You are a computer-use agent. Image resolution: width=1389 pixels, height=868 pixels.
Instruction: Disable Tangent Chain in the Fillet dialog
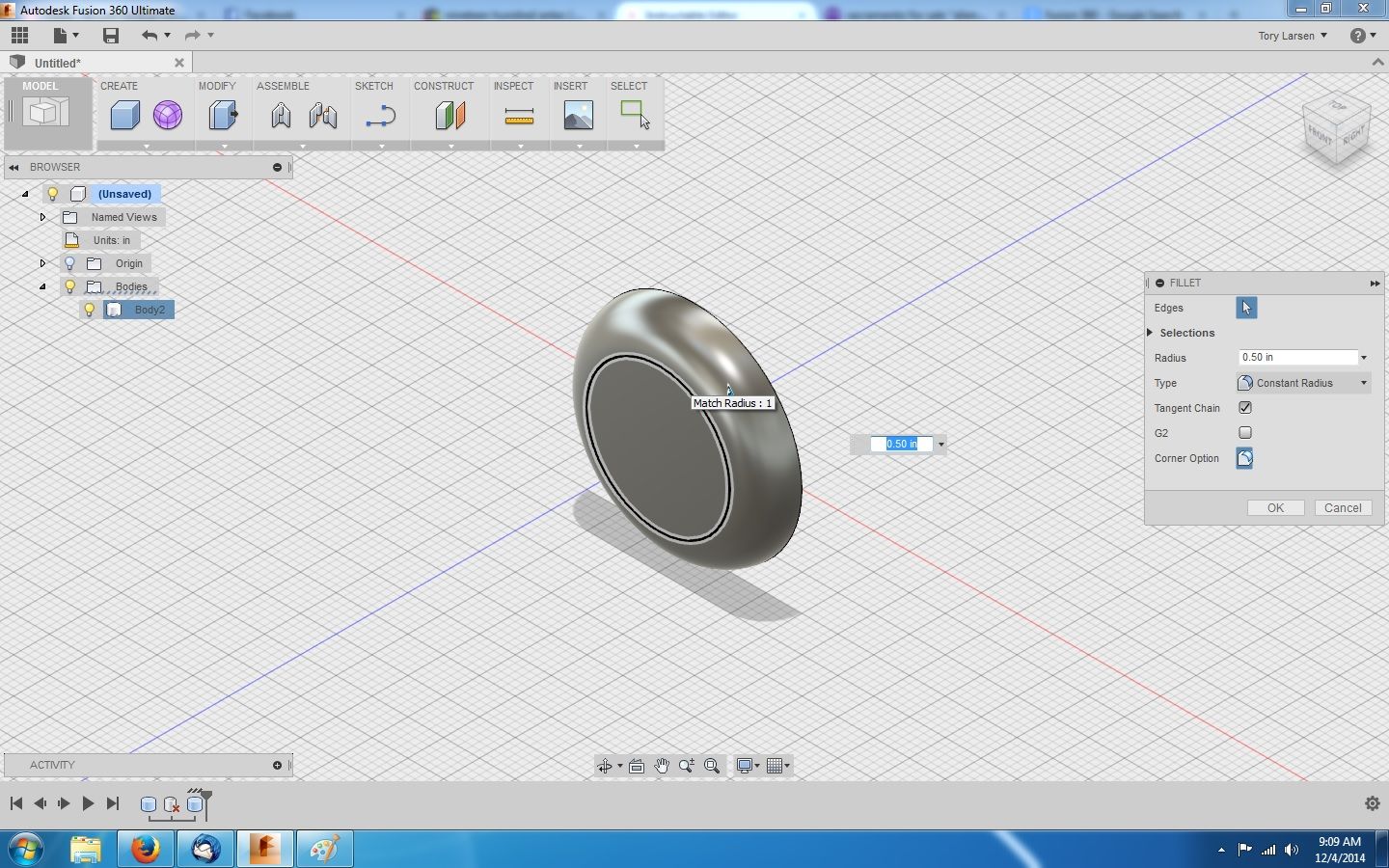(1245, 408)
